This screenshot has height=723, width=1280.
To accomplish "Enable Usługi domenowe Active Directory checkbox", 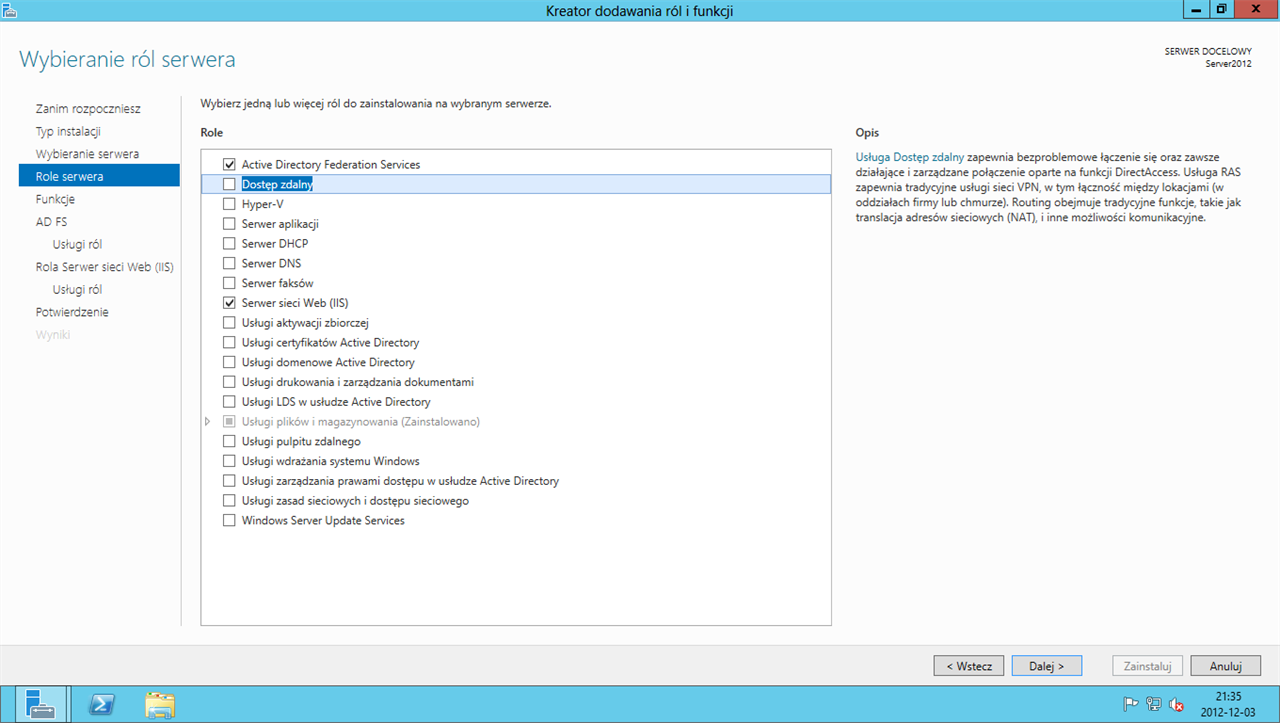I will click(x=229, y=362).
